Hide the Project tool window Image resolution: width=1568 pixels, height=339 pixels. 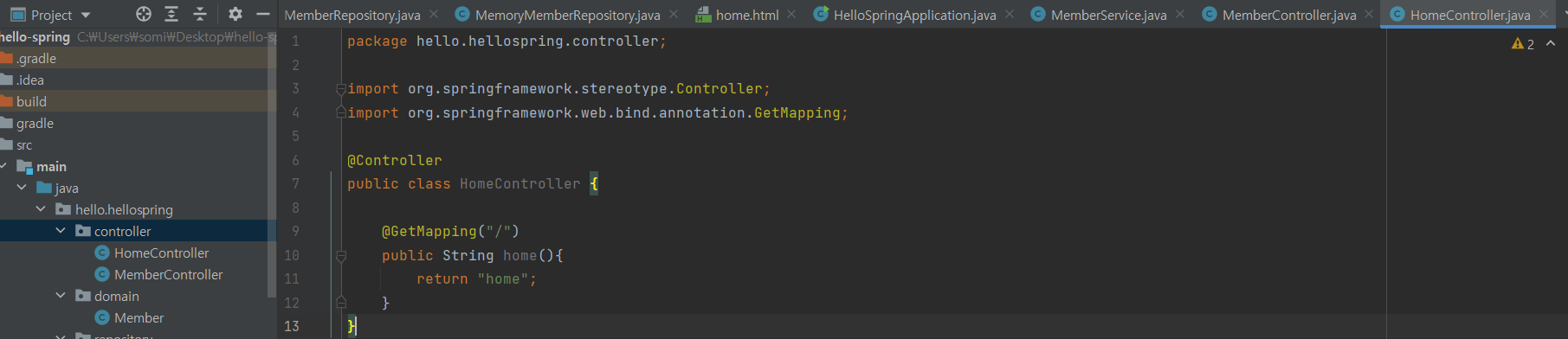point(263,14)
